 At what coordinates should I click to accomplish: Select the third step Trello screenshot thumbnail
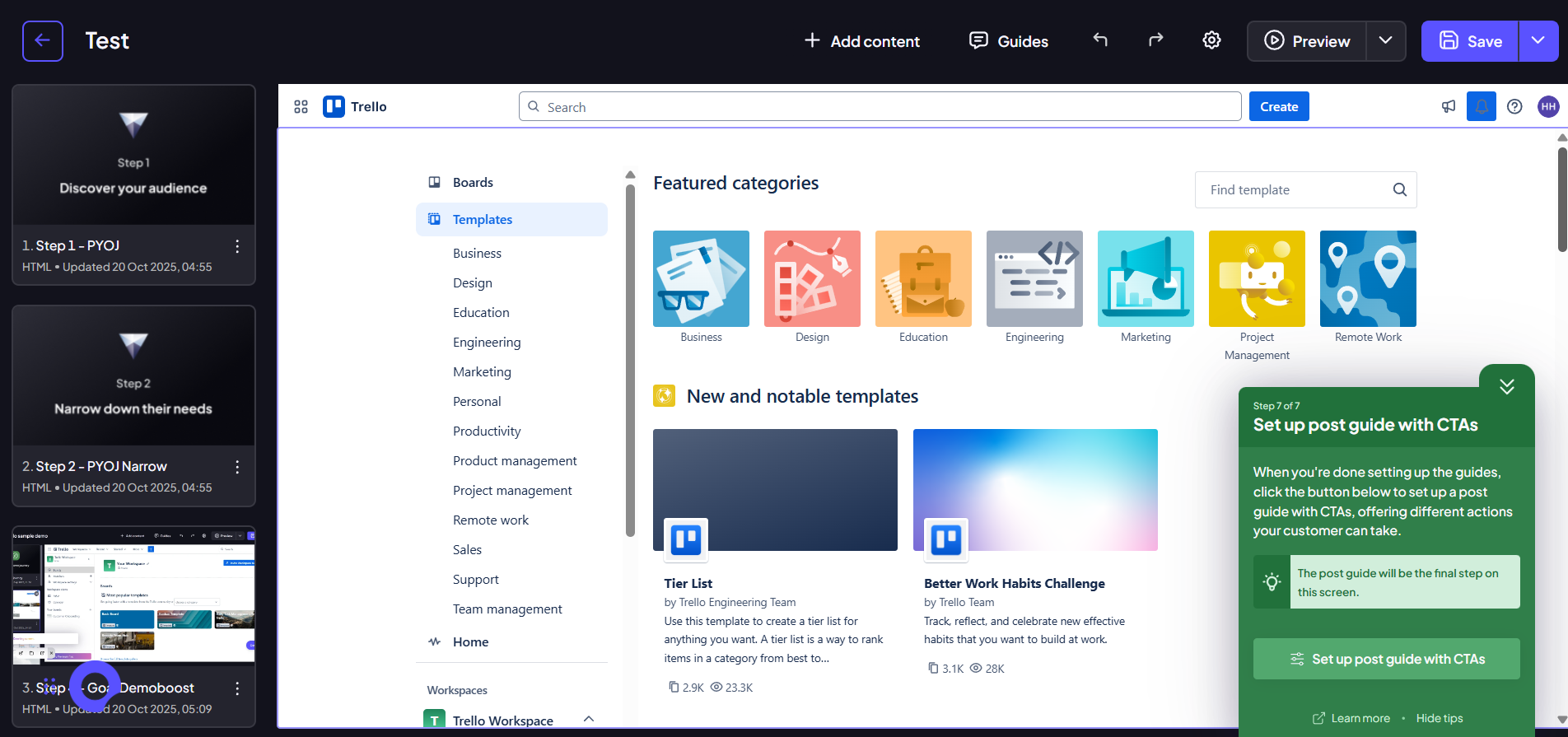[x=133, y=596]
